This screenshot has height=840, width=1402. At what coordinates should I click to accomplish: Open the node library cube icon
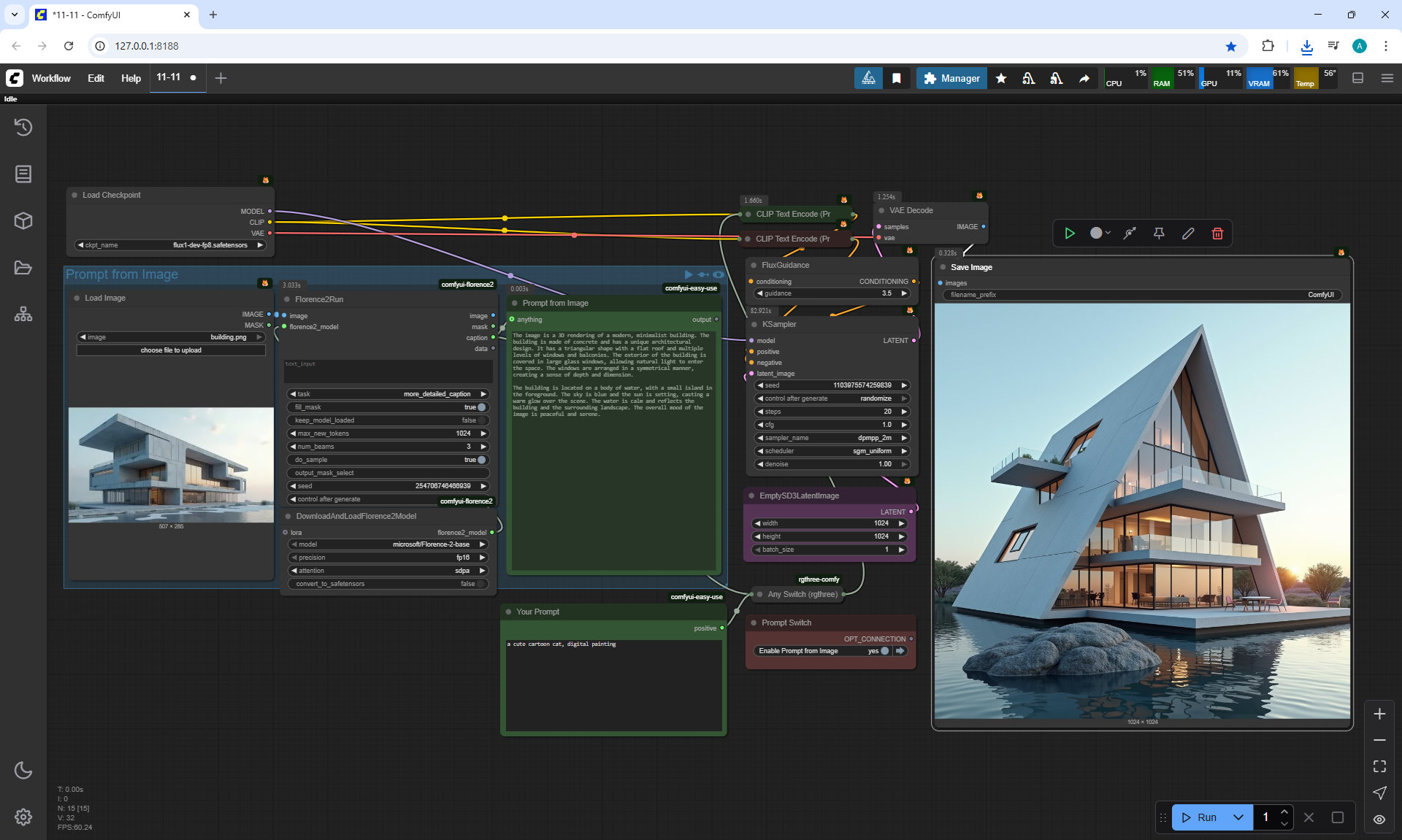(x=23, y=221)
